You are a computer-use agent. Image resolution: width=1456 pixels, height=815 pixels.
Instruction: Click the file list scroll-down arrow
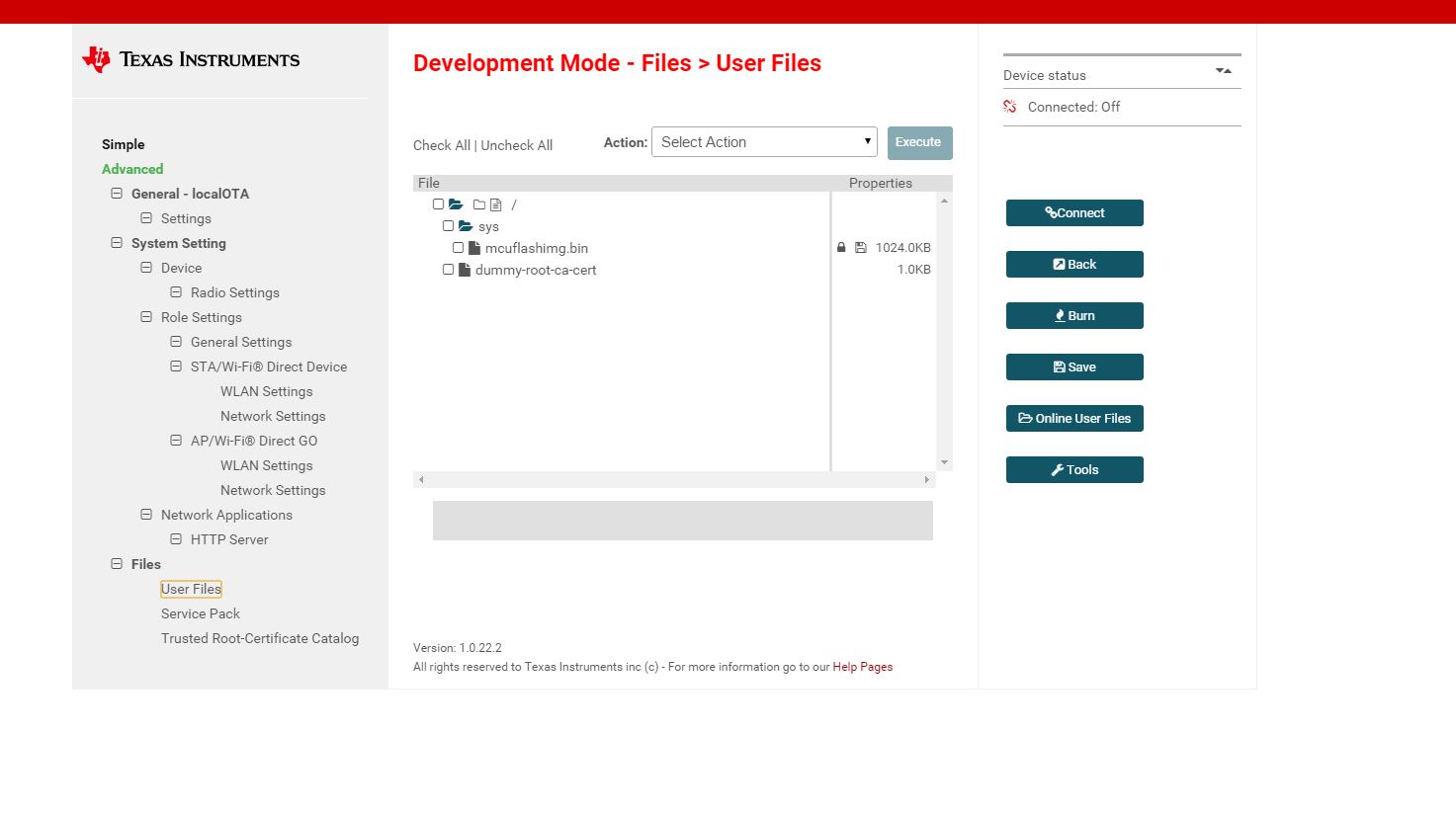point(944,462)
